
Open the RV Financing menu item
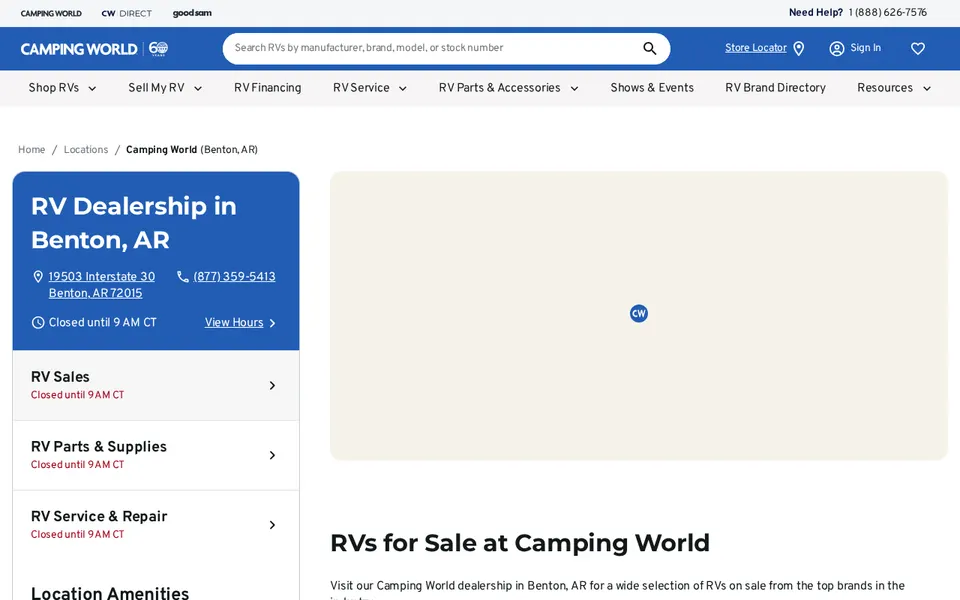click(x=268, y=88)
